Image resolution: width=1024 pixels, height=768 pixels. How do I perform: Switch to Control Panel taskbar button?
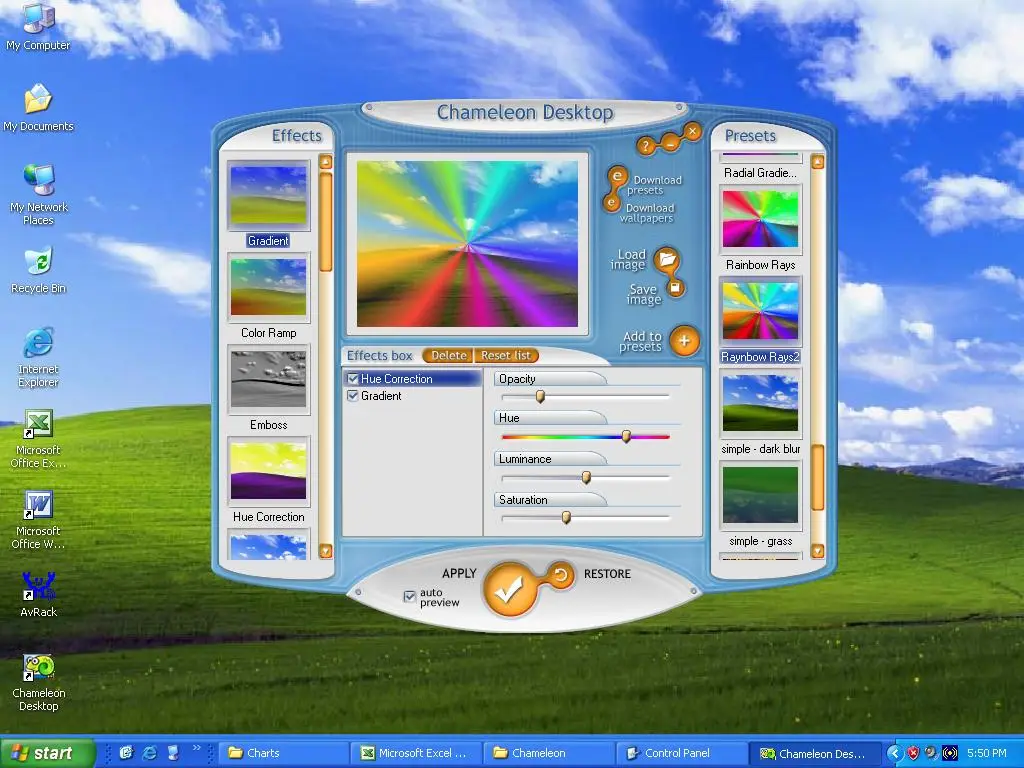(x=683, y=753)
